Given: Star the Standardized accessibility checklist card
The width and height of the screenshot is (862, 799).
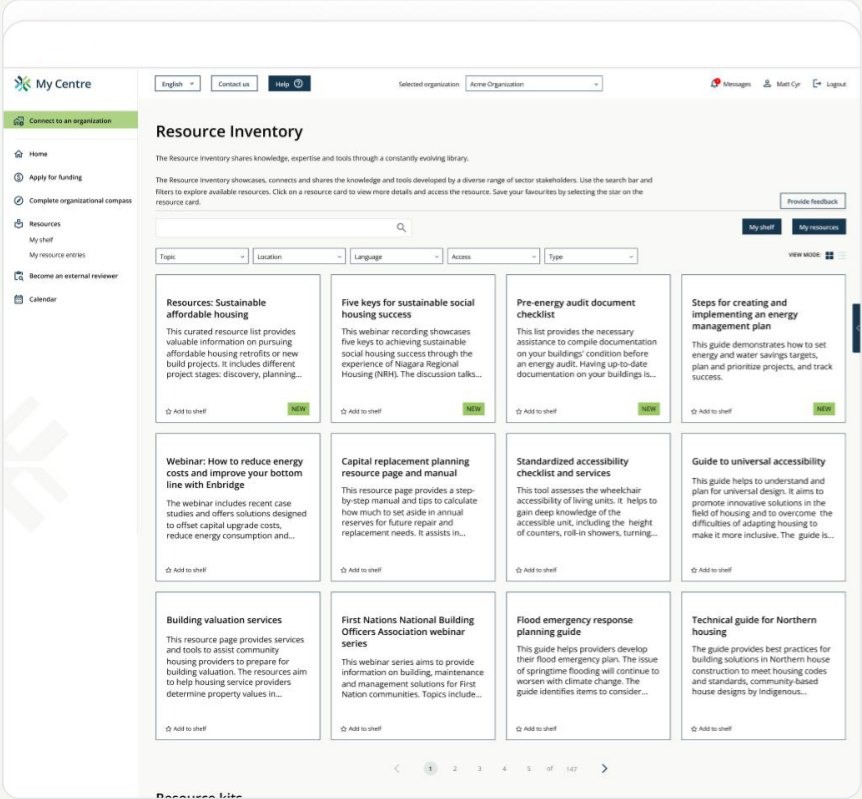Looking at the screenshot, I should (x=519, y=570).
